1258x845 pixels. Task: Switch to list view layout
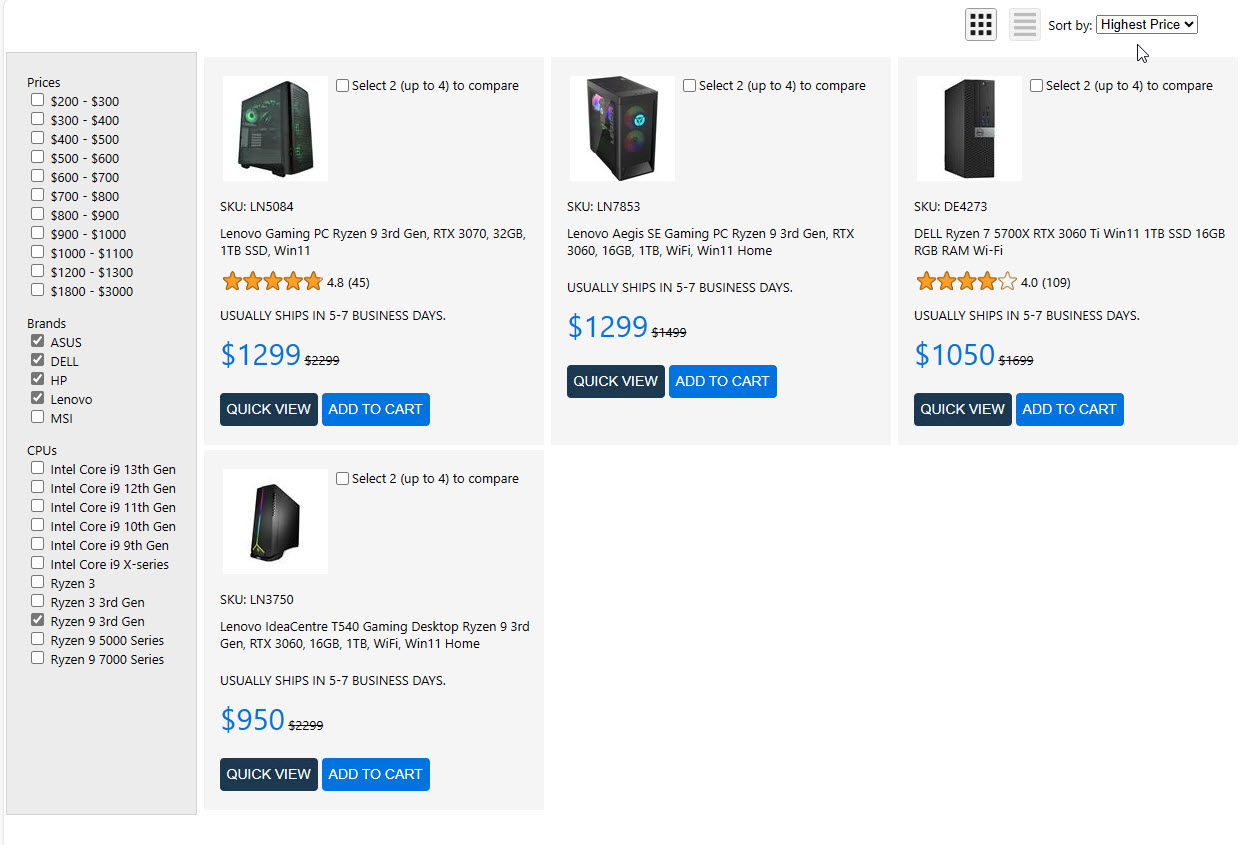click(x=1025, y=24)
